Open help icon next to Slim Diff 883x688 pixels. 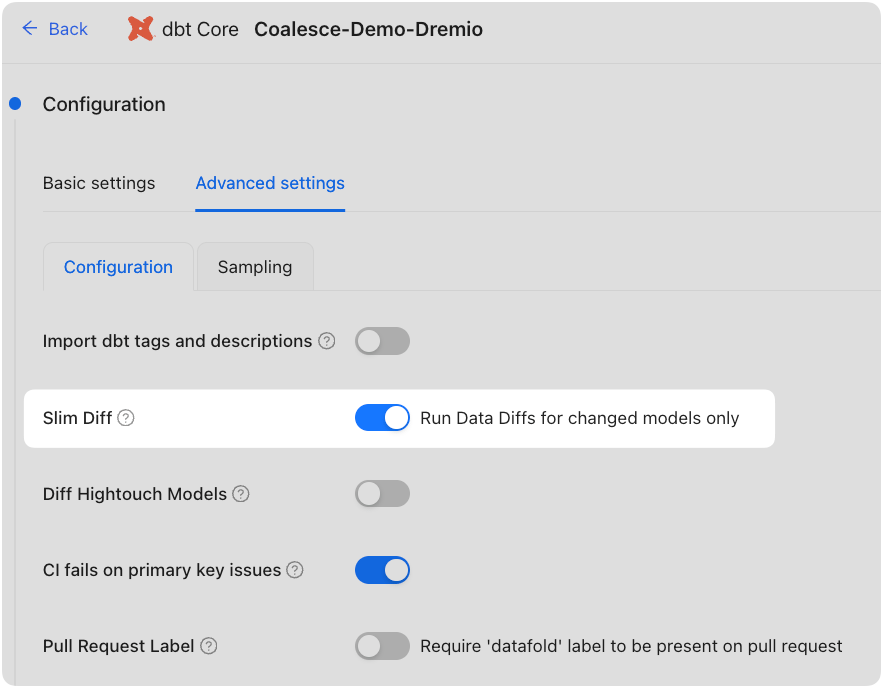coord(126,418)
